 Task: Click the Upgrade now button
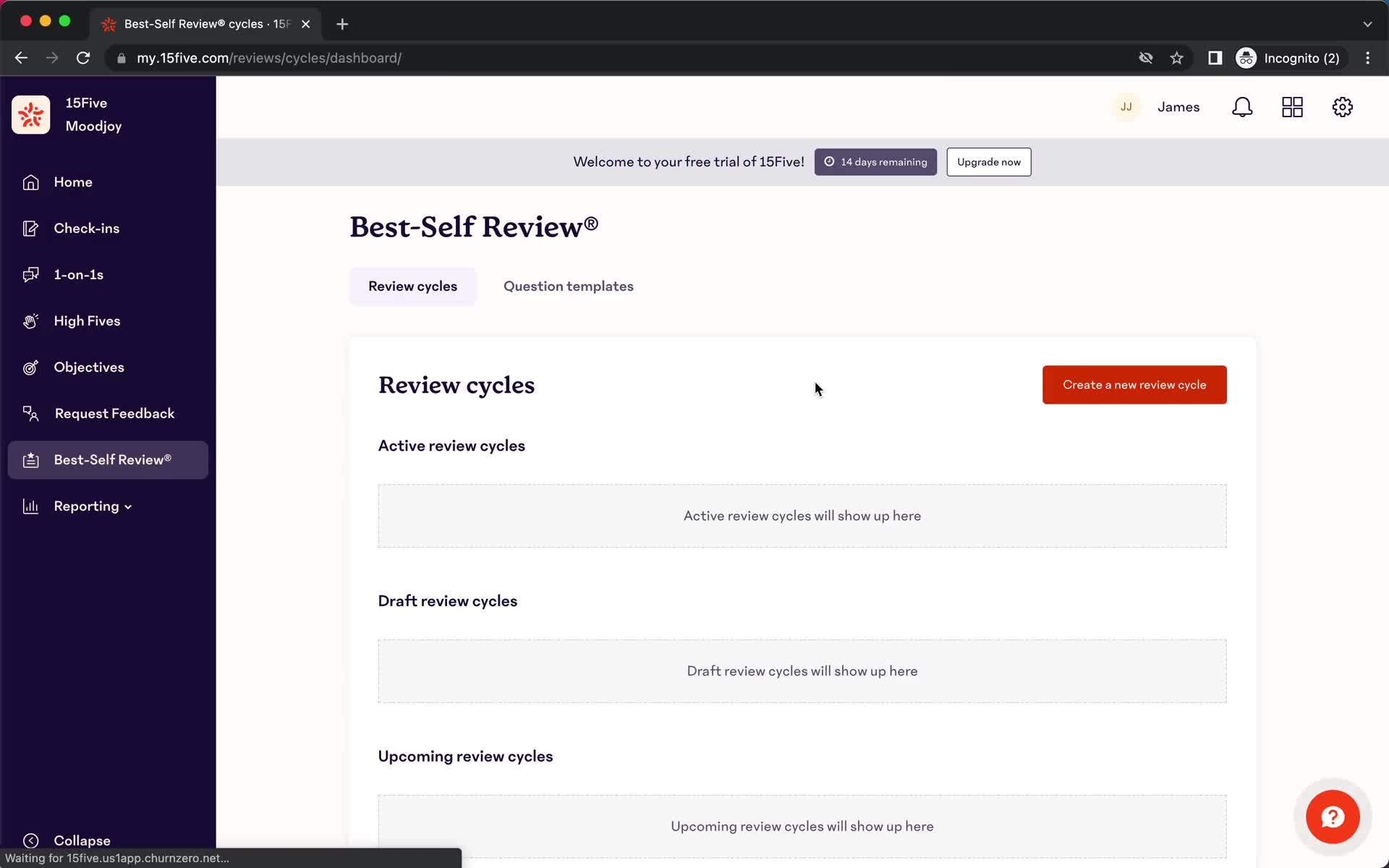tap(988, 161)
